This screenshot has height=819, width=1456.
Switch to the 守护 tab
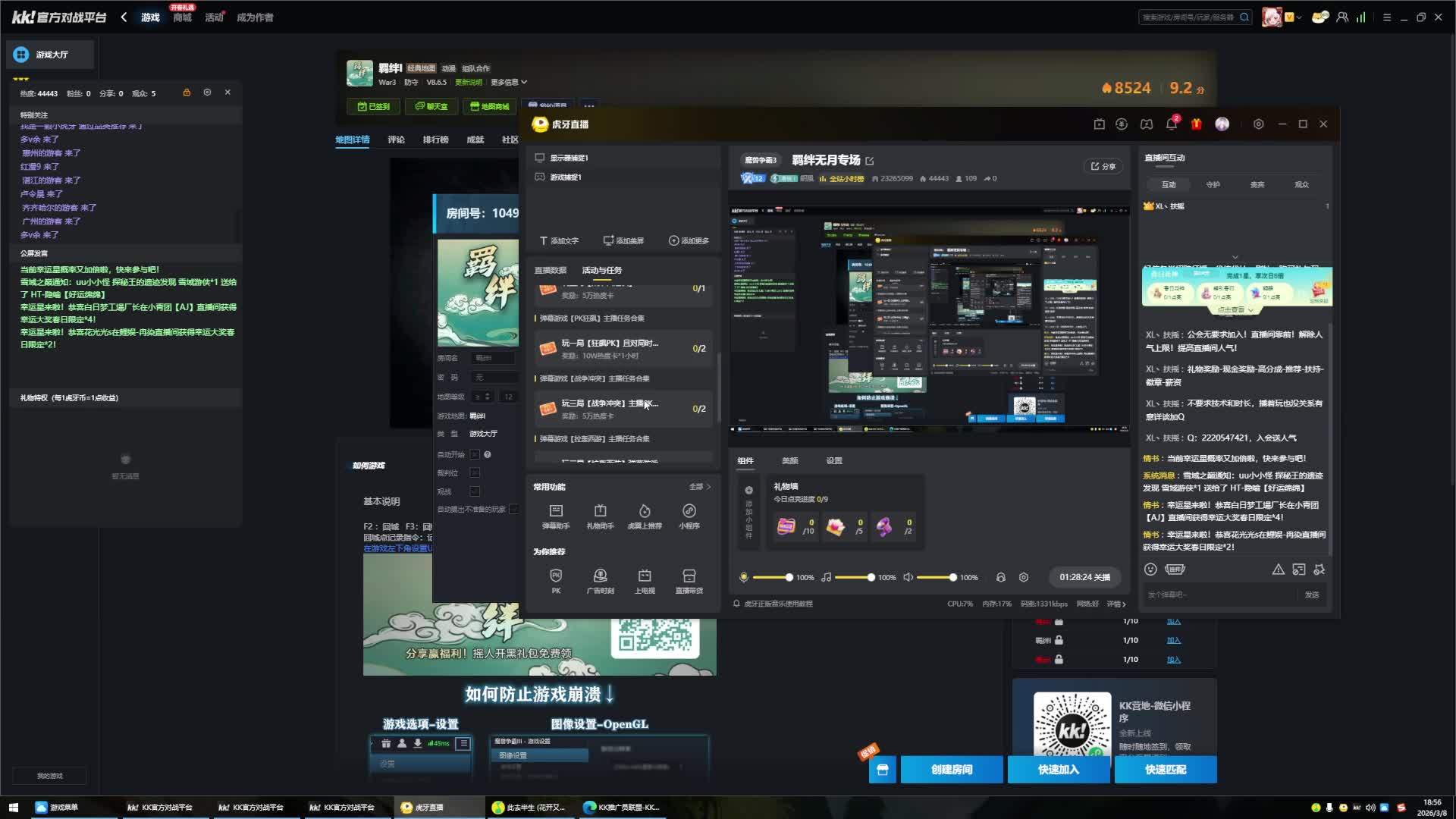(1213, 184)
